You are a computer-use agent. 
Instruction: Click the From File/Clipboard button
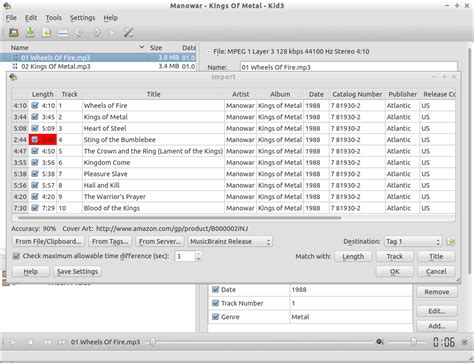48,241
